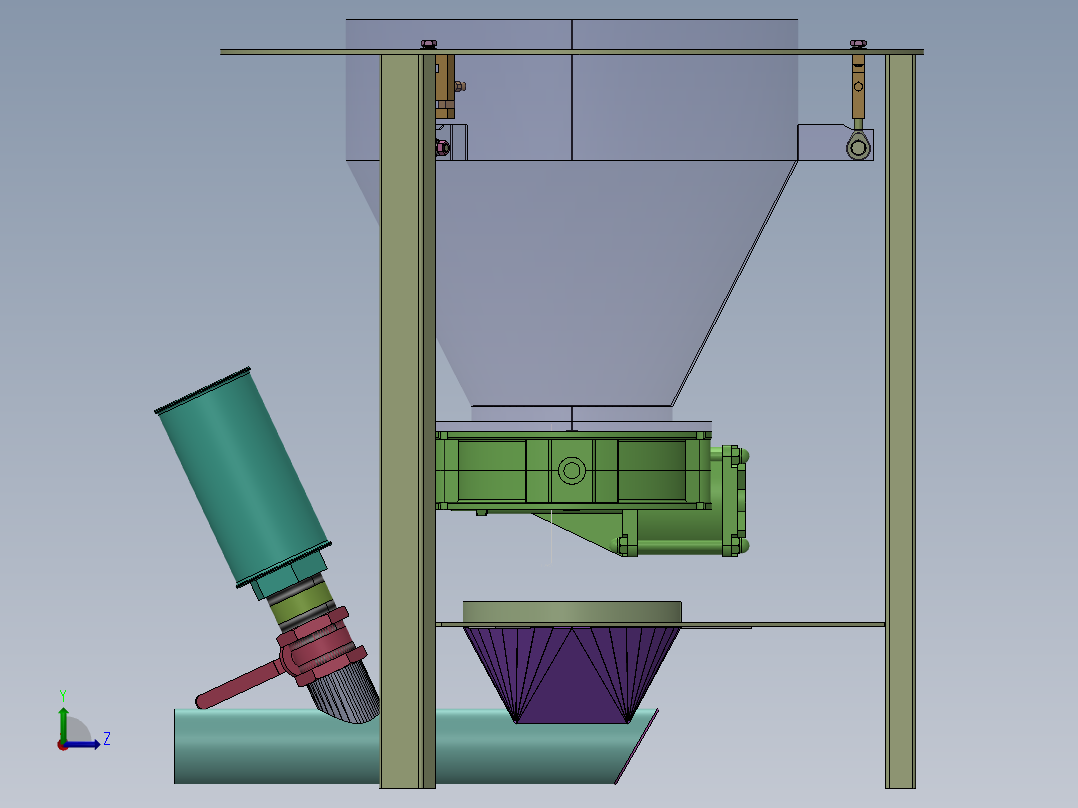Image resolution: width=1078 pixels, height=808 pixels.
Task: Select the top-right hex bolt on plate
Action: 858,45
